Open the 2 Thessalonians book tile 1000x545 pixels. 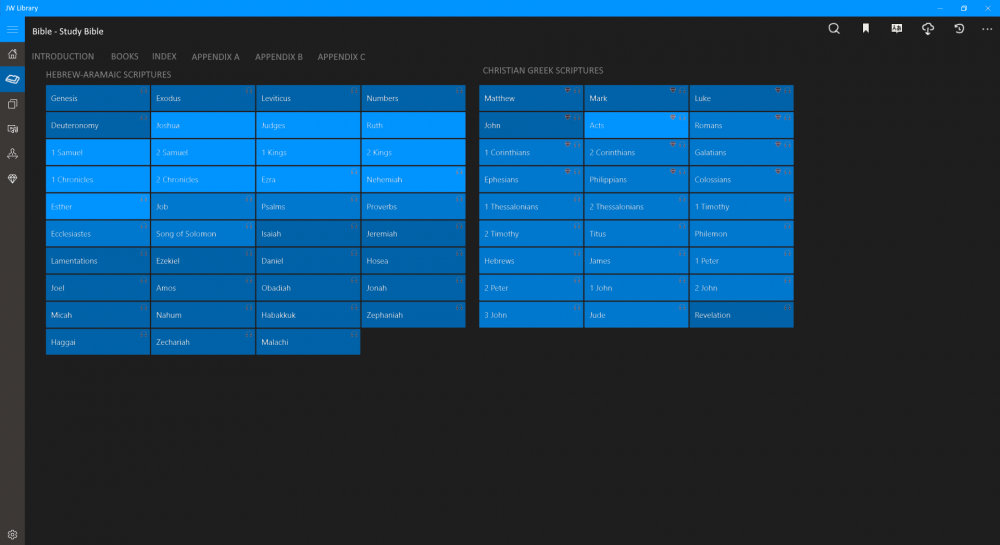pos(636,207)
